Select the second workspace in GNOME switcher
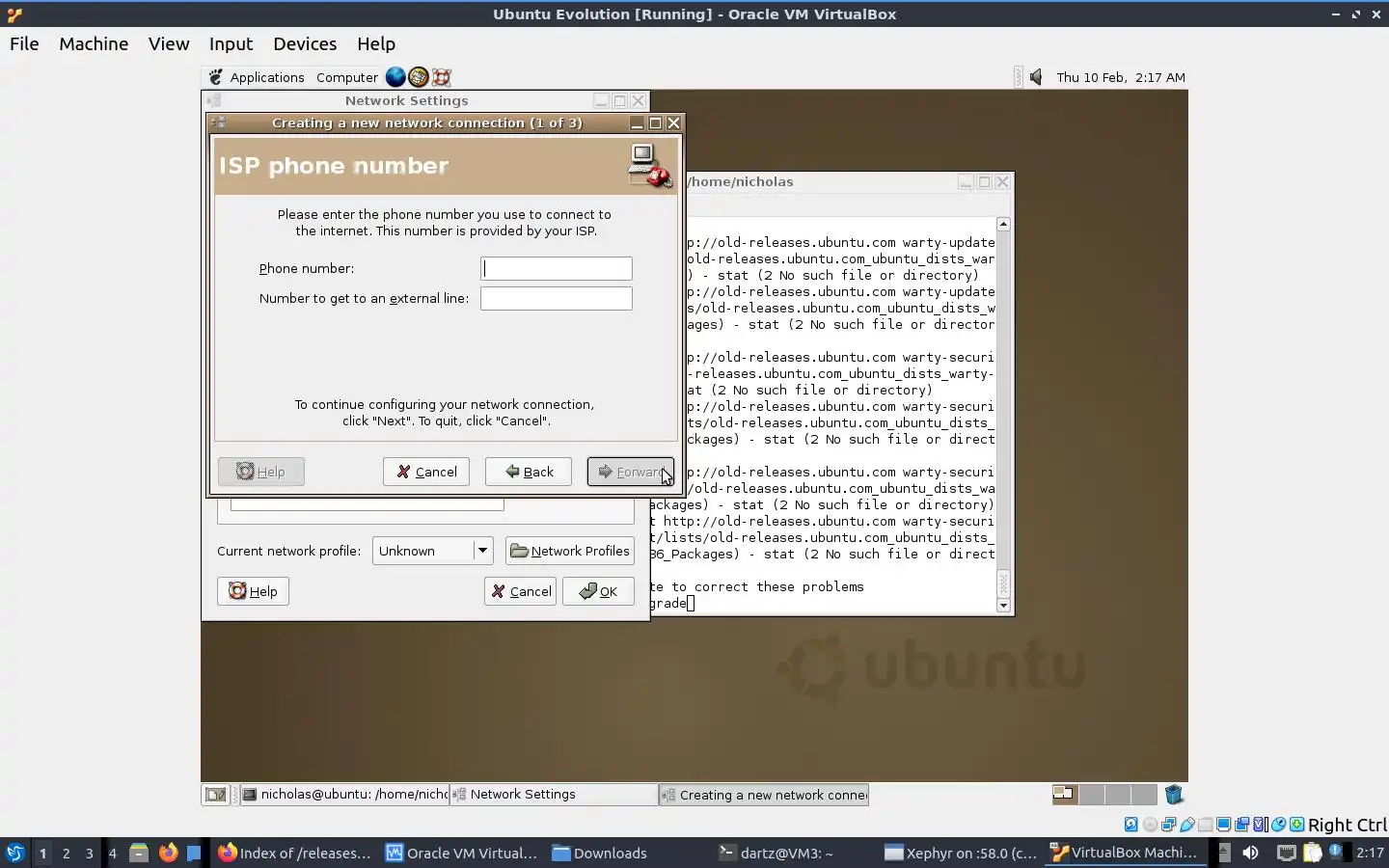The image size is (1389, 868). 1092,795
